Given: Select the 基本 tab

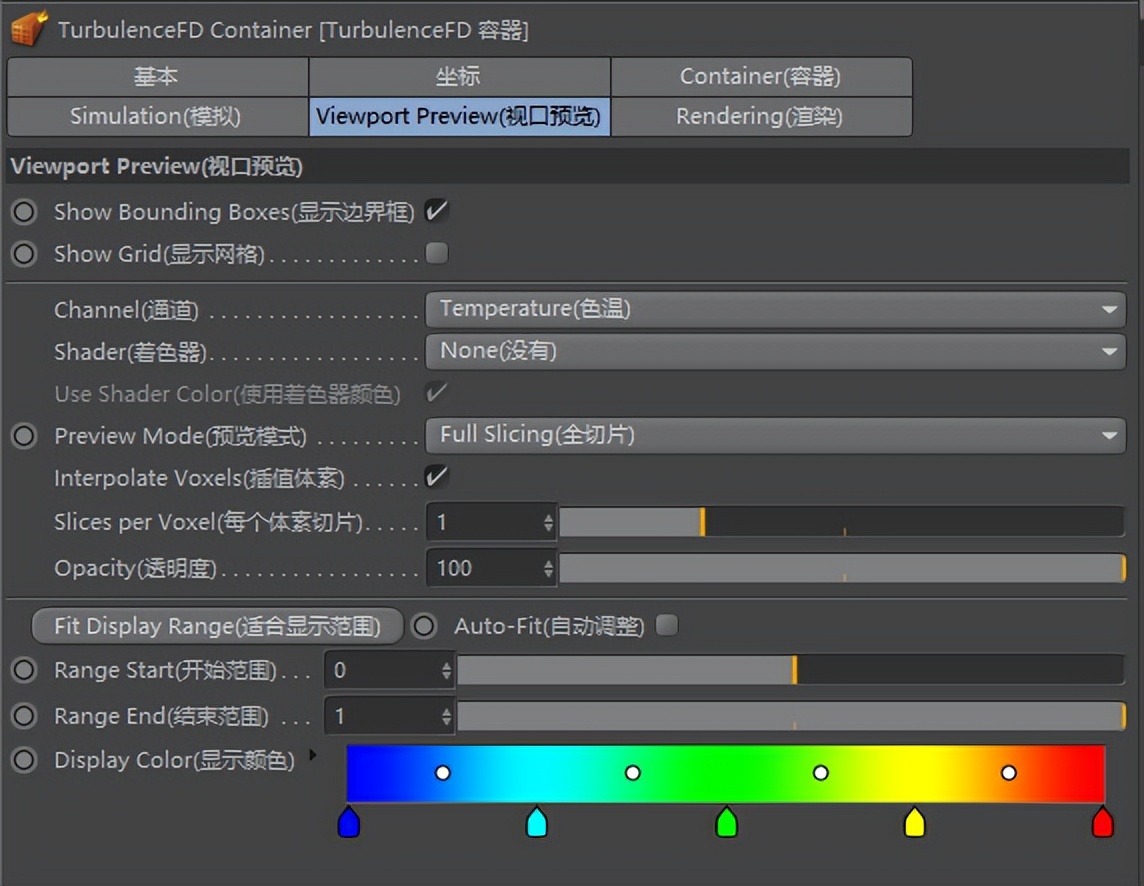Looking at the screenshot, I should pos(156,76).
